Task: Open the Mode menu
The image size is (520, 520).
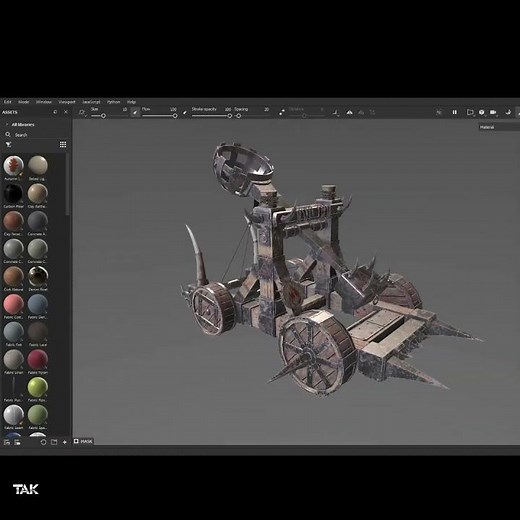Action: pos(24,102)
